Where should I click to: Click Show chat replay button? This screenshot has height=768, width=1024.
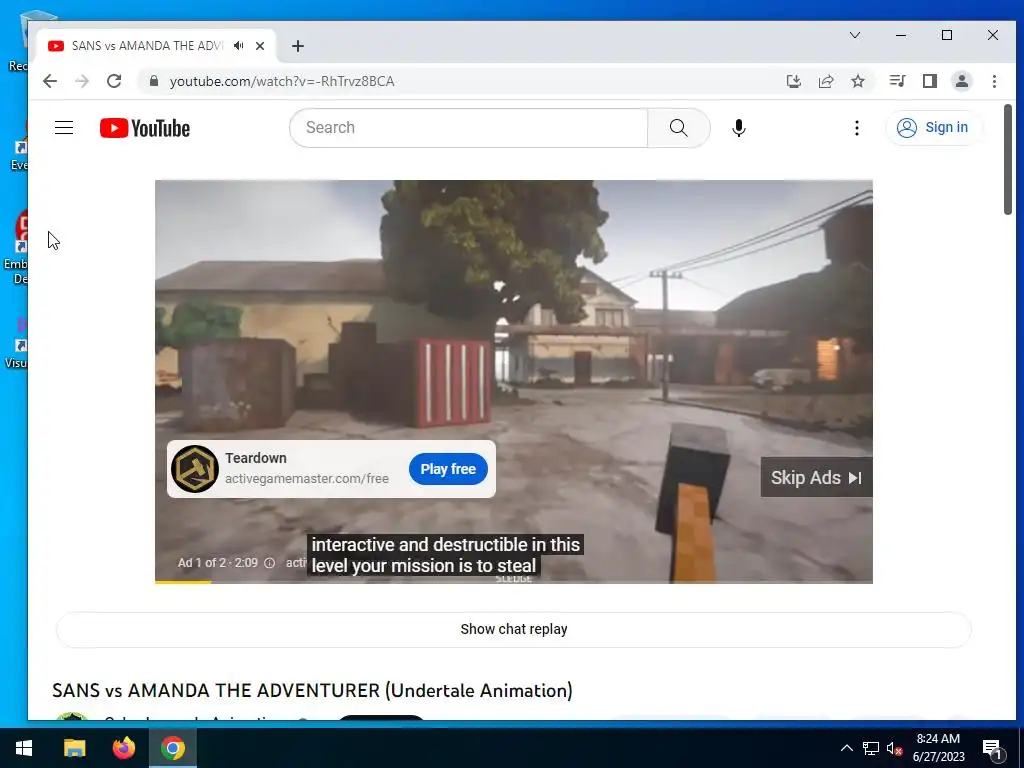tap(513, 630)
